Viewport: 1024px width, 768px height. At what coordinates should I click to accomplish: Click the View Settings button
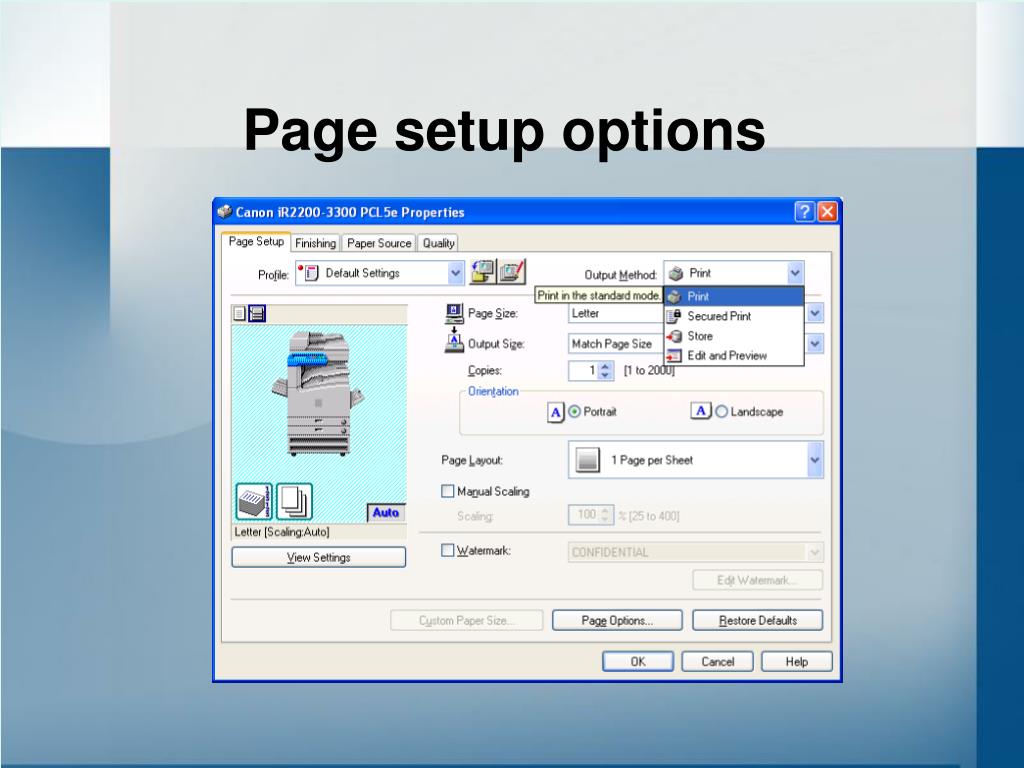pos(319,557)
